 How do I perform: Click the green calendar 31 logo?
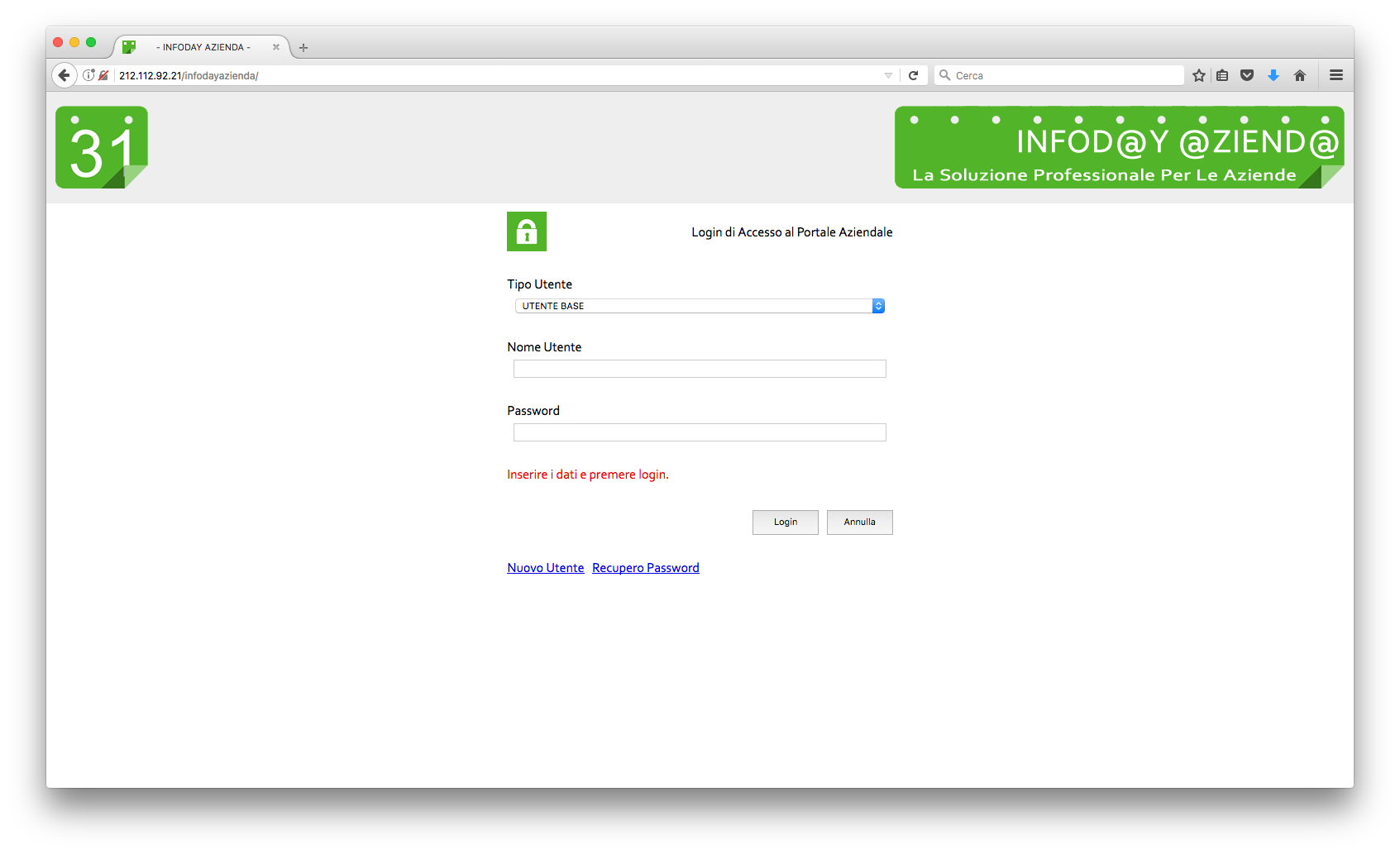[x=102, y=147]
